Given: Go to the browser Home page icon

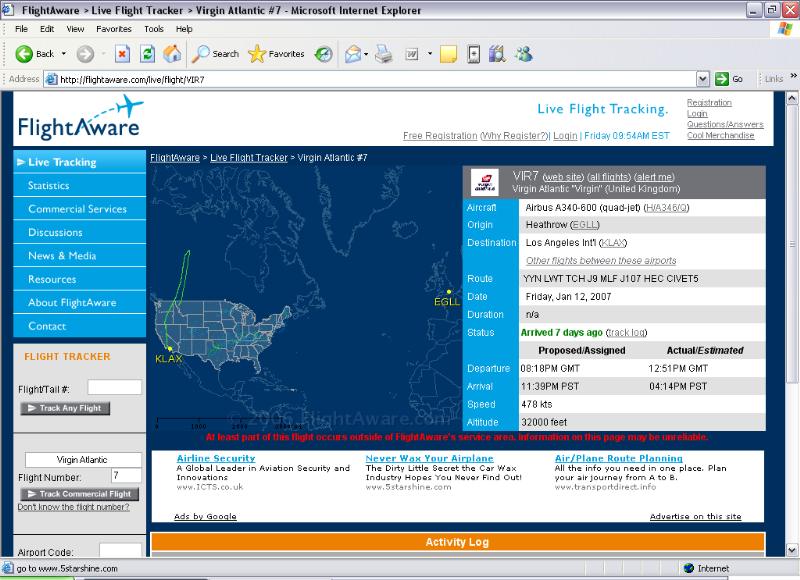Looking at the screenshot, I should point(172,53).
